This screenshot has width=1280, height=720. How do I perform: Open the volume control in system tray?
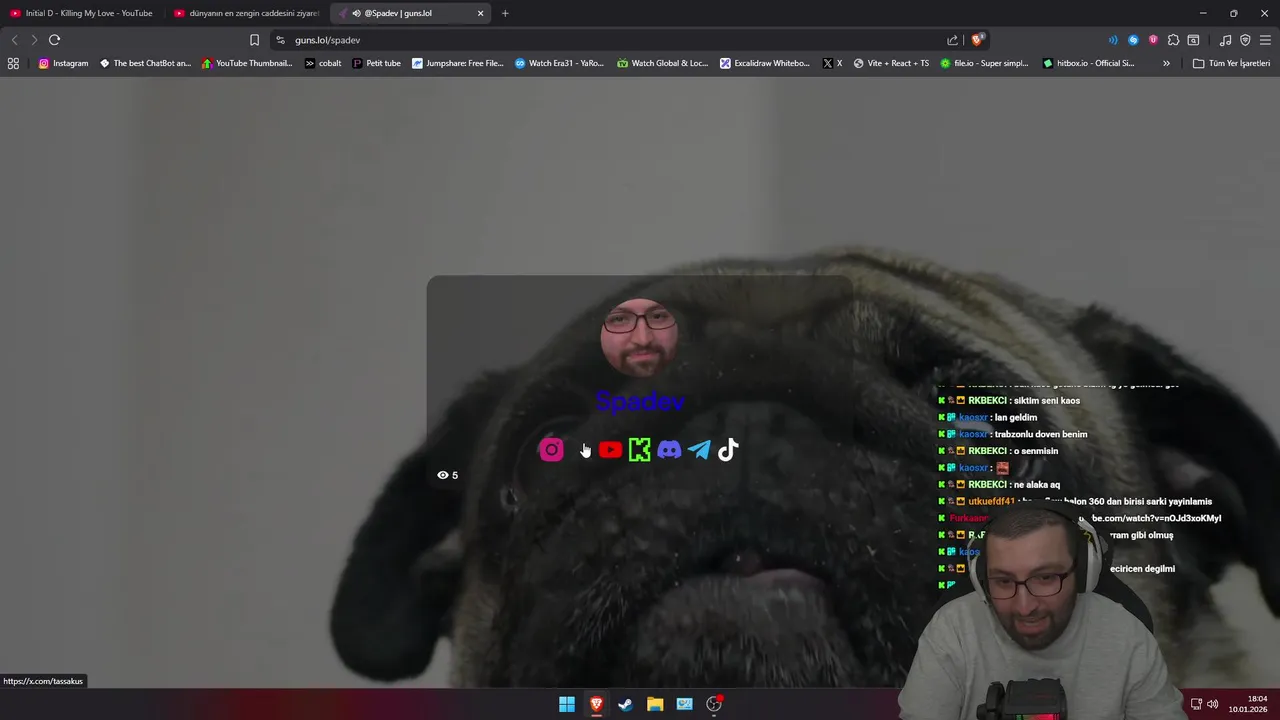[1213, 704]
